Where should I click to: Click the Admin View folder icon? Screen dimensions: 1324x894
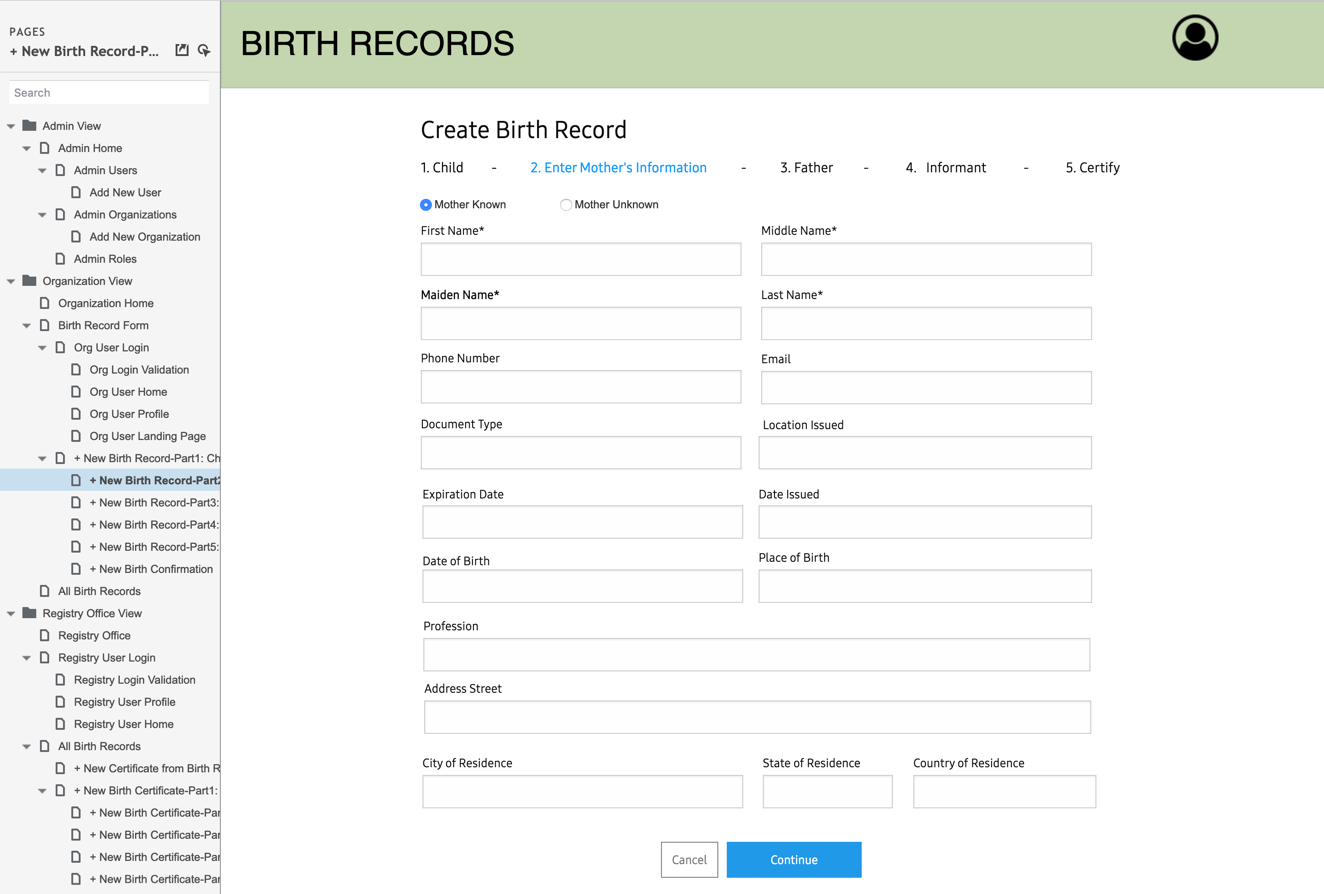point(30,126)
